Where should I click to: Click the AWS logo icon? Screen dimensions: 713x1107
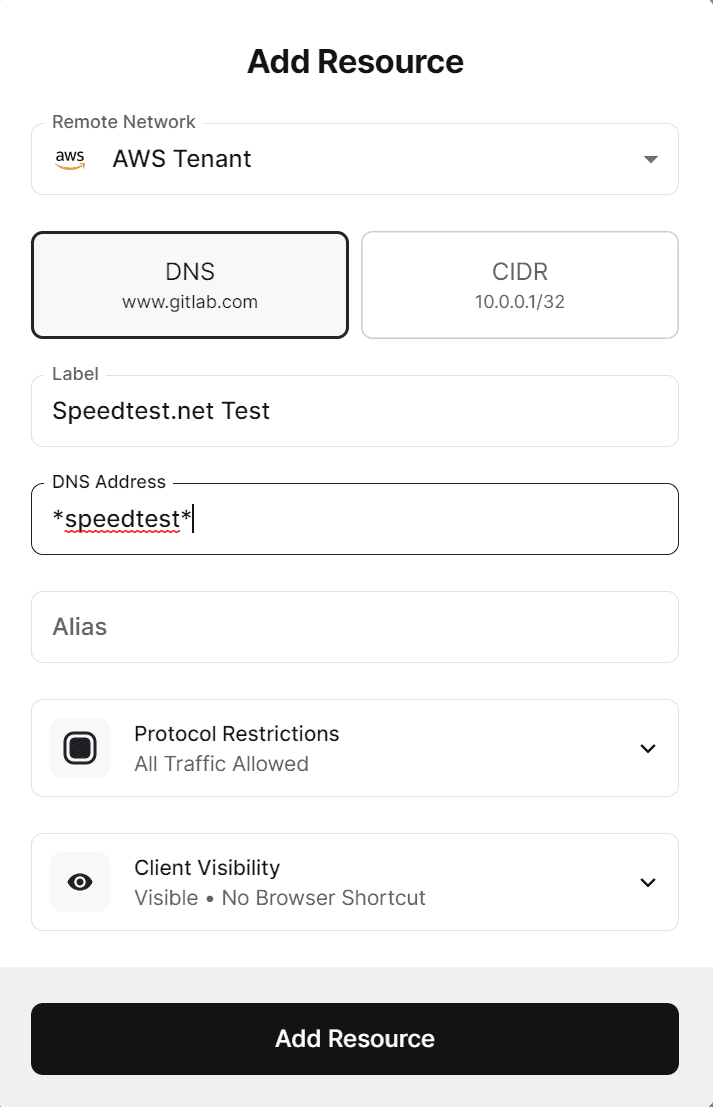coord(70,159)
